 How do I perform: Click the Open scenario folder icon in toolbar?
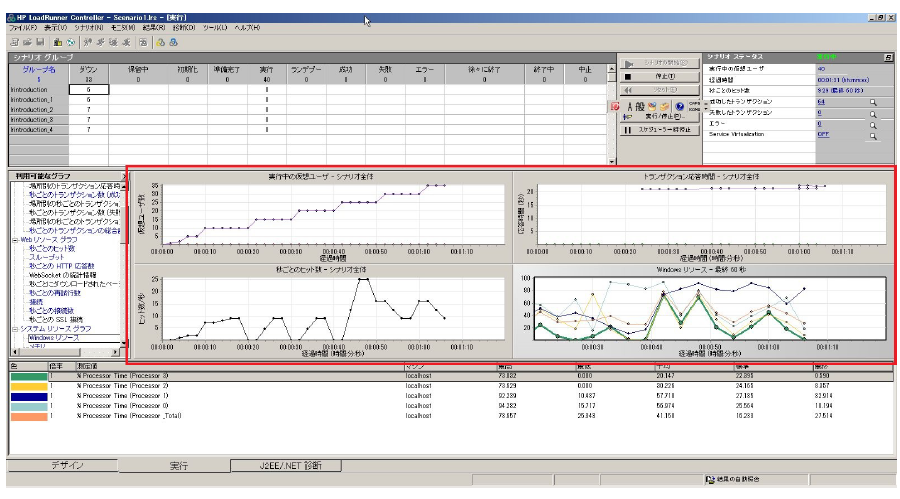[x=26, y=42]
